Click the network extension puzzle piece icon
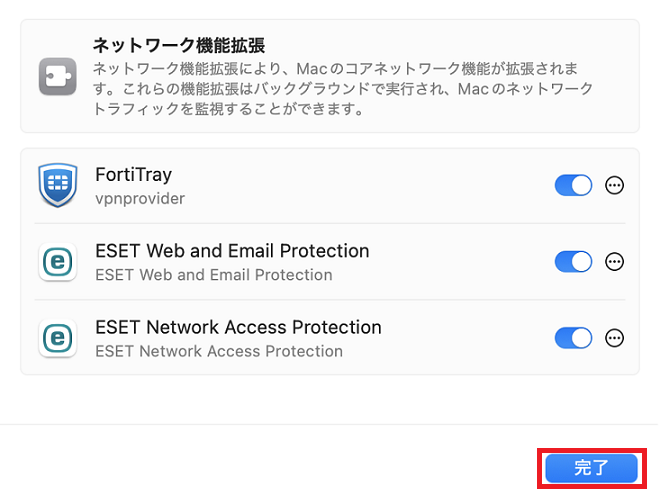660x495 pixels. tap(58, 76)
